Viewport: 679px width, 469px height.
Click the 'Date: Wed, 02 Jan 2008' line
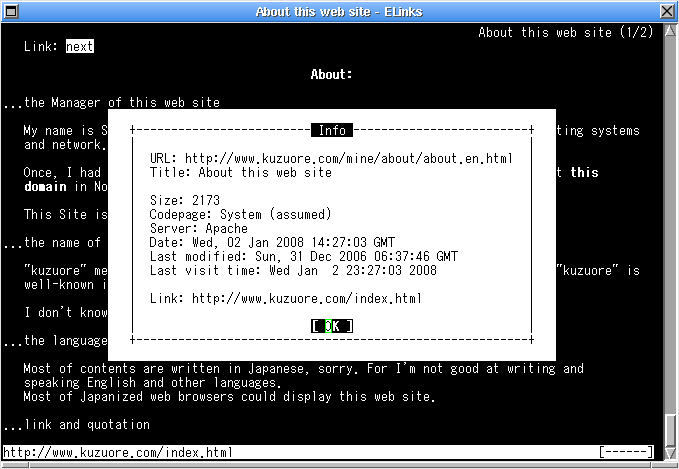click(x=272, y=242)
